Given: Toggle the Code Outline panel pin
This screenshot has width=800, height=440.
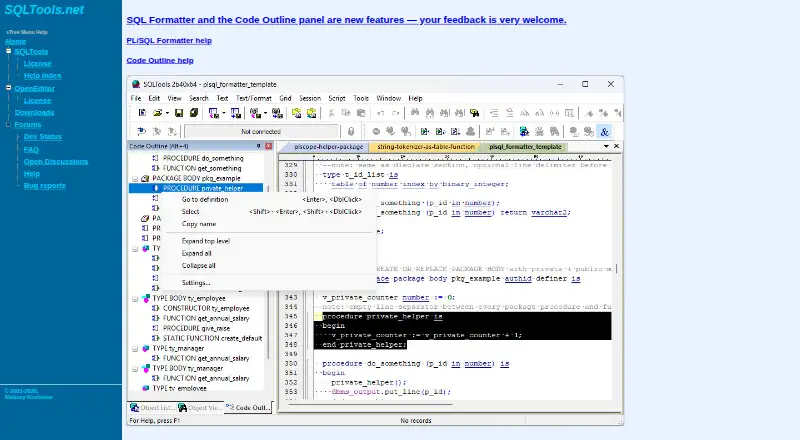Looking at the screenshot, I should pyautogui.click(x=259, y=146).
